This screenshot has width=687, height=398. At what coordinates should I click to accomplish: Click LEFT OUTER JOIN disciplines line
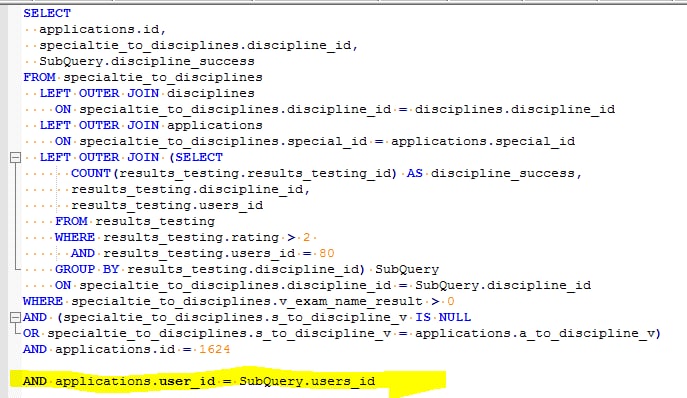[147, 93]
